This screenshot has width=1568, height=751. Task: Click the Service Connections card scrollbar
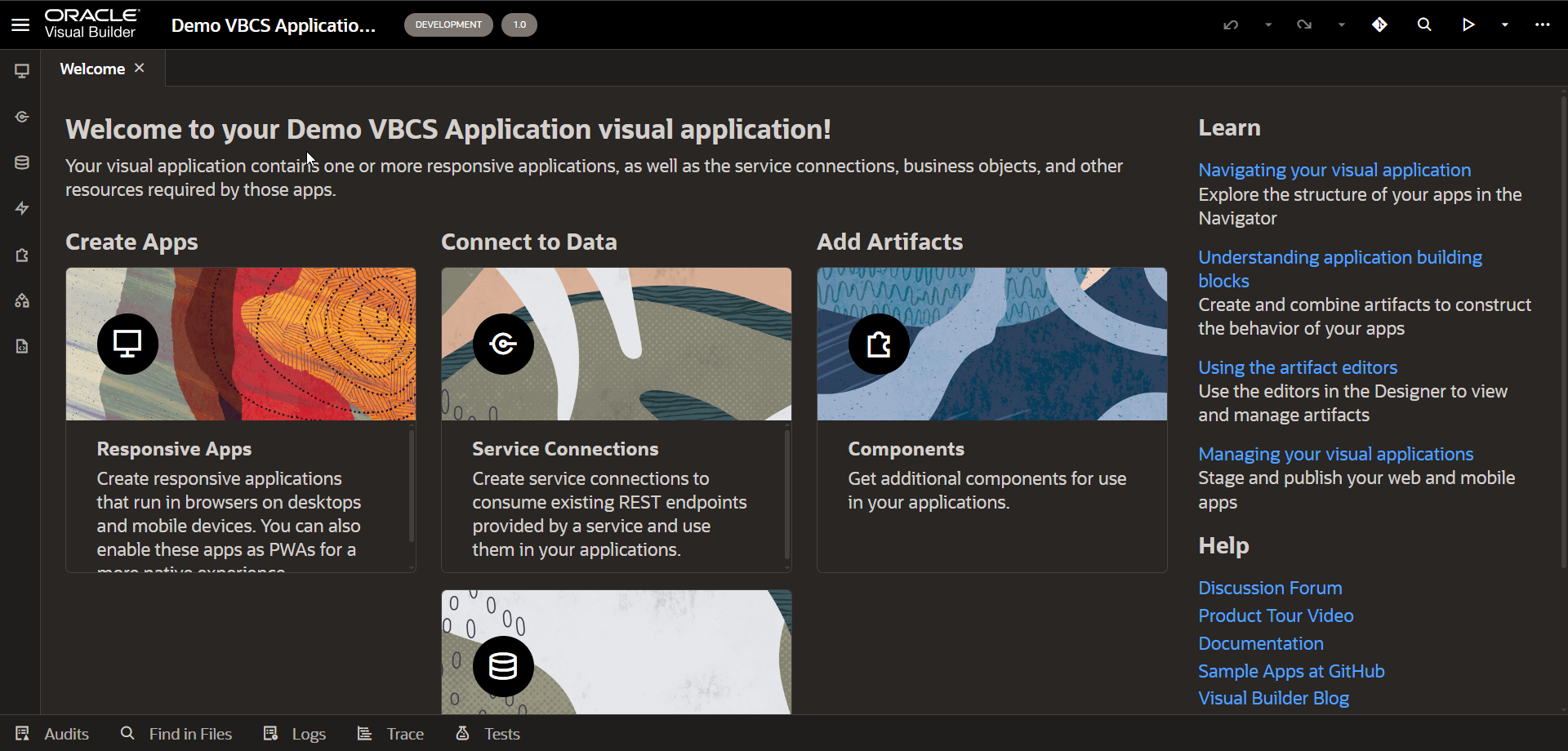click(x=786, y=495)
